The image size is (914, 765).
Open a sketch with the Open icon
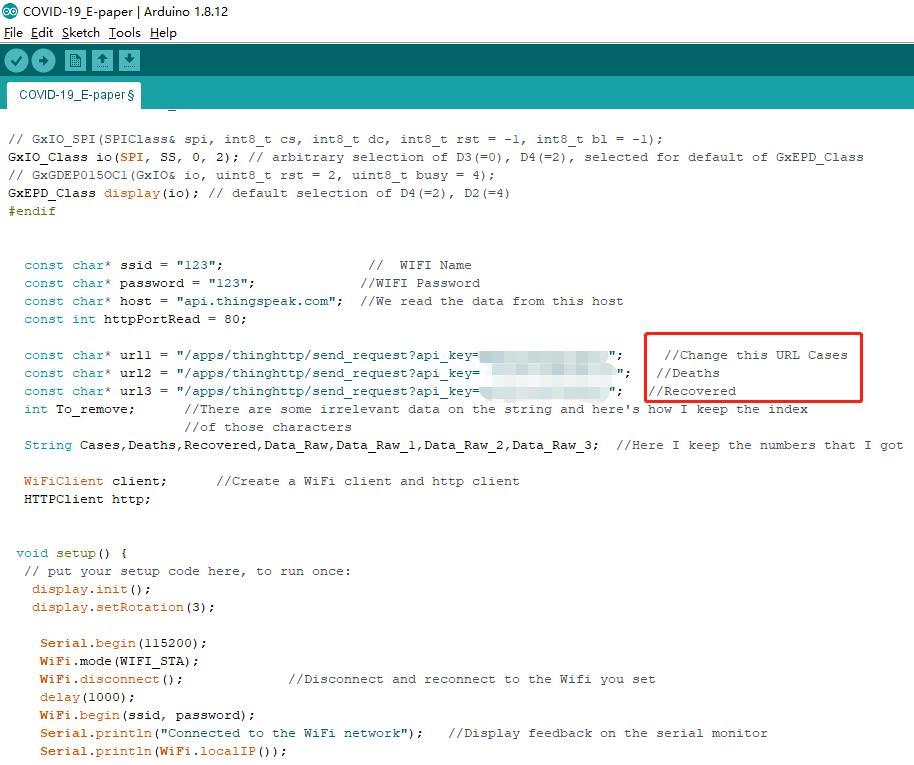click(102, 60)
